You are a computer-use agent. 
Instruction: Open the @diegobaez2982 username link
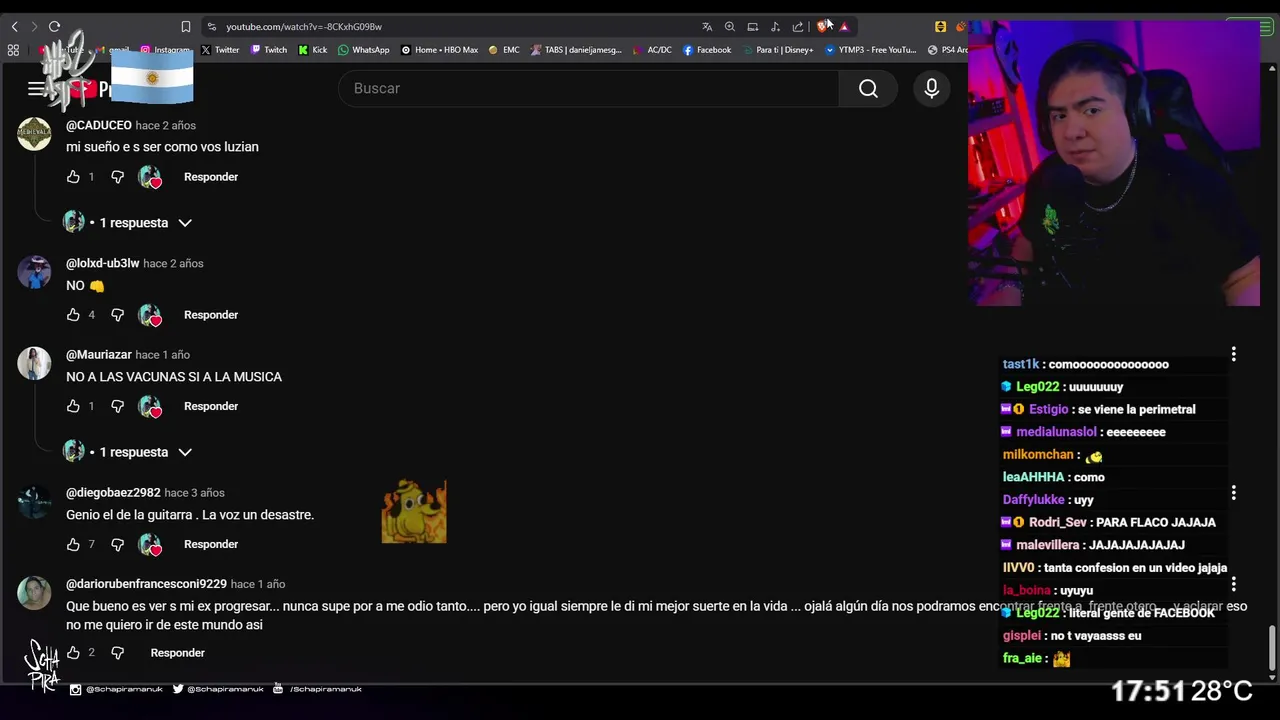tap(113, 493)
